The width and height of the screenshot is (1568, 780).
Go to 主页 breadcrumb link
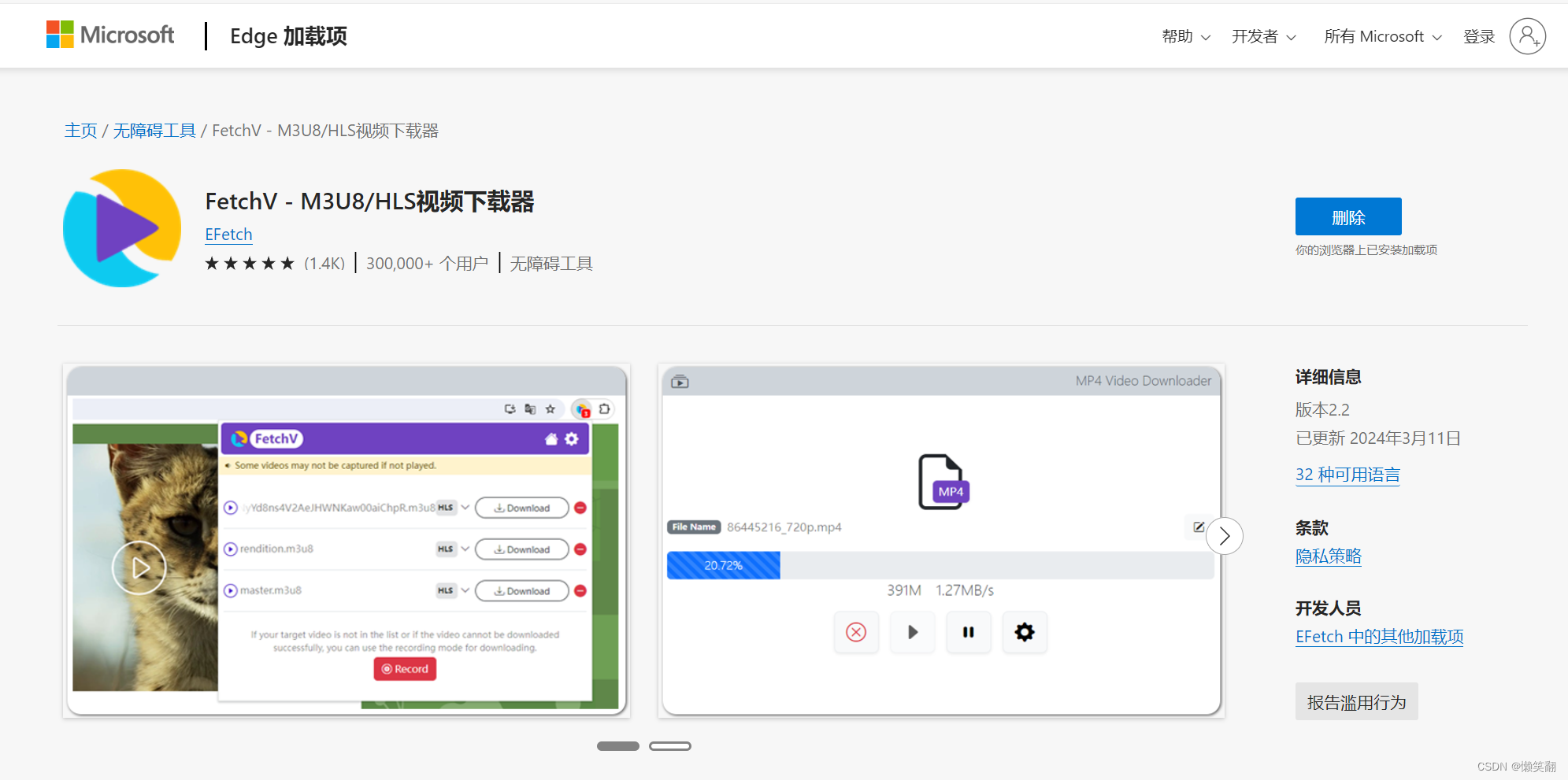(x=80, y=131)
